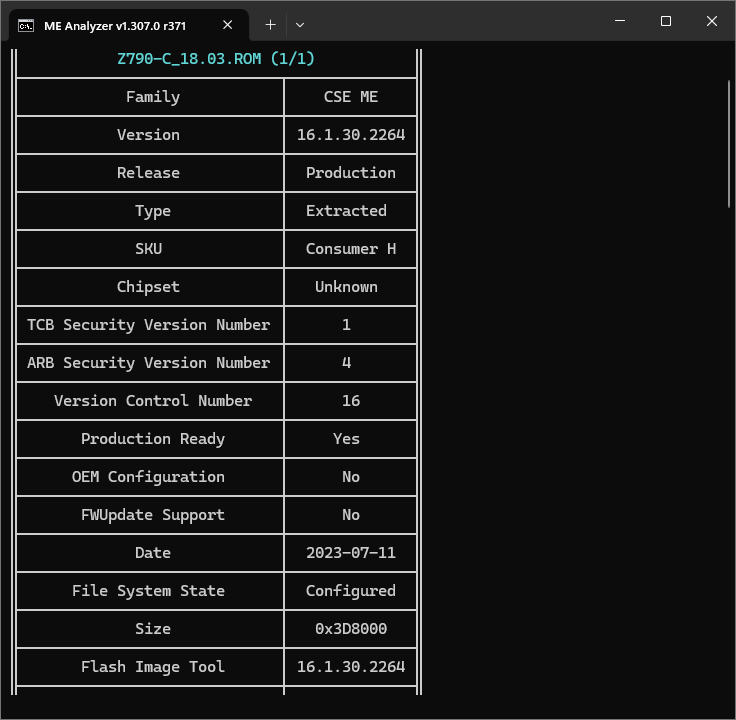Click the Flash Image Tool value 16.1.30.2264
This screenshot has width=736, height=720.
[x=351, y=667]
